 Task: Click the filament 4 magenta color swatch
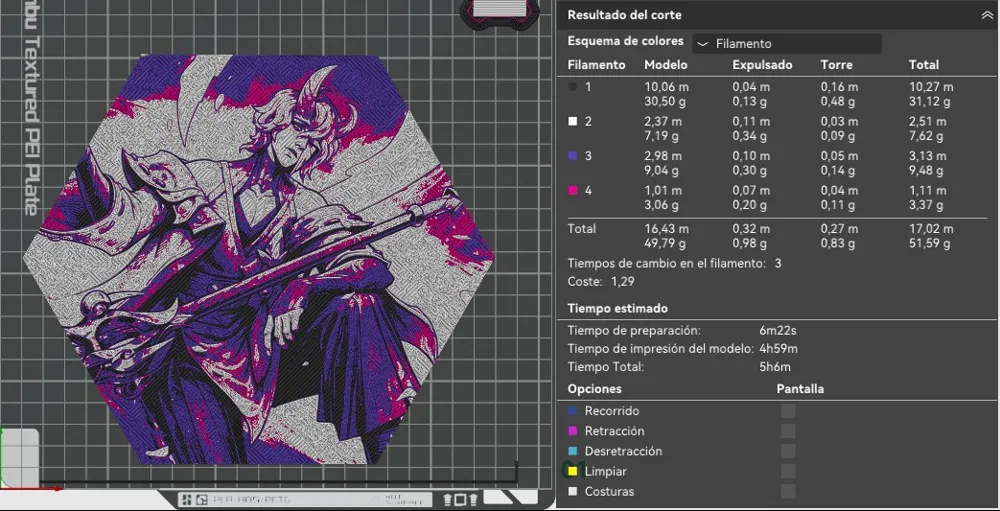pyautogui.click(x=573, y=190)
